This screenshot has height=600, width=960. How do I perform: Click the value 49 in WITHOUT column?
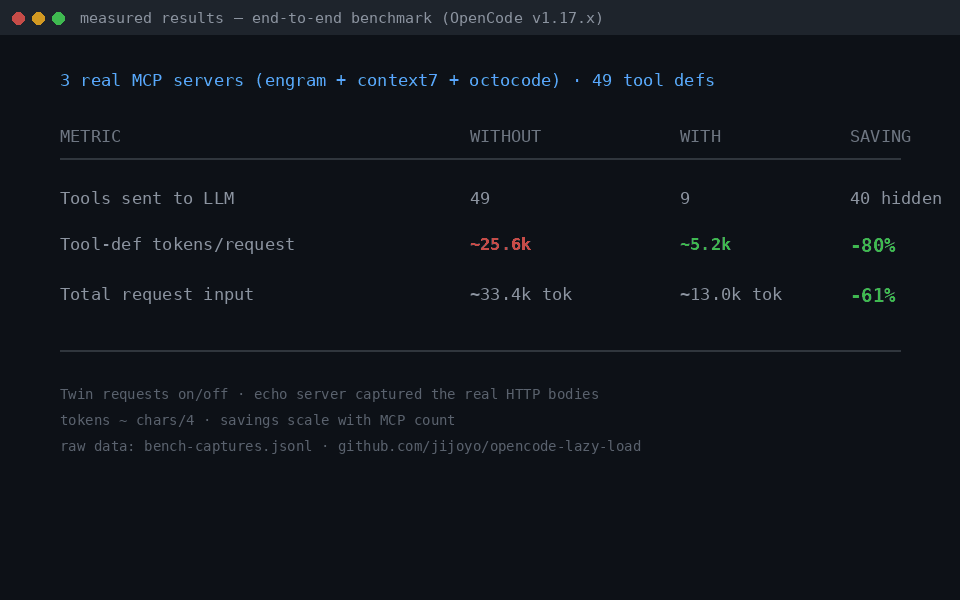pyautogui.click(x=480, y=198)
